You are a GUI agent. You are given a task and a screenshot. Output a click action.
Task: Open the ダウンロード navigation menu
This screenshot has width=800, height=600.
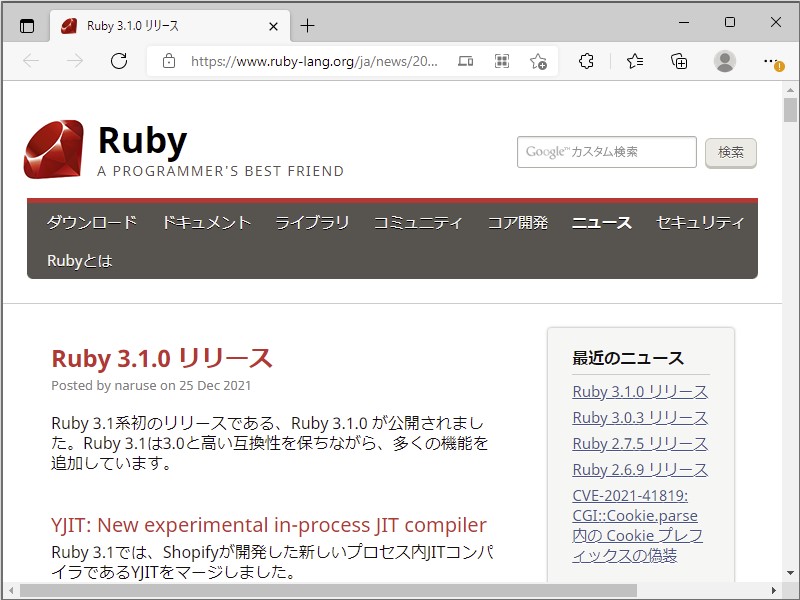tap(91, 223)
